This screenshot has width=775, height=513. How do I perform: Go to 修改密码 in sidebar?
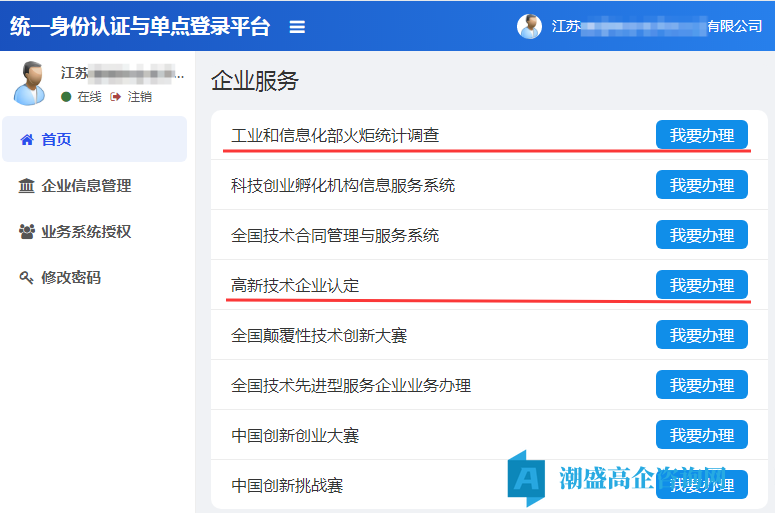click(71, 278)
